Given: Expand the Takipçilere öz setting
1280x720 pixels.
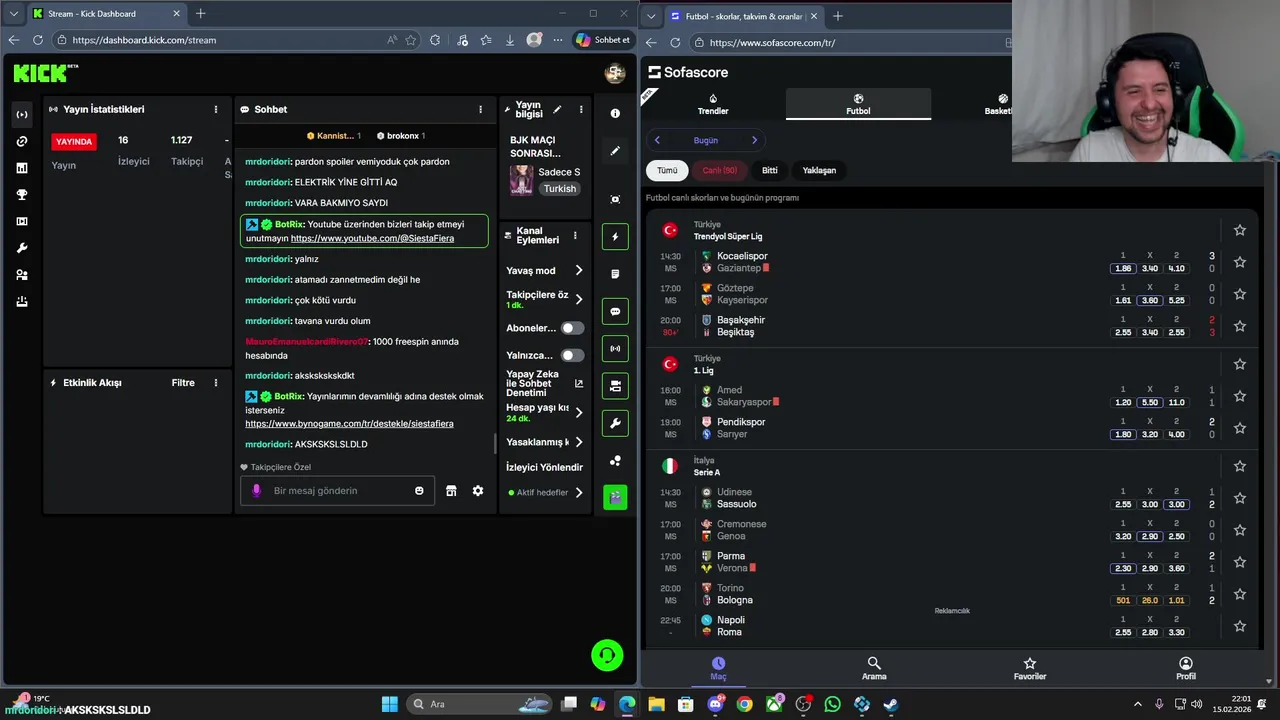Looking at the screenshot, I should click(x=578, y=299).
